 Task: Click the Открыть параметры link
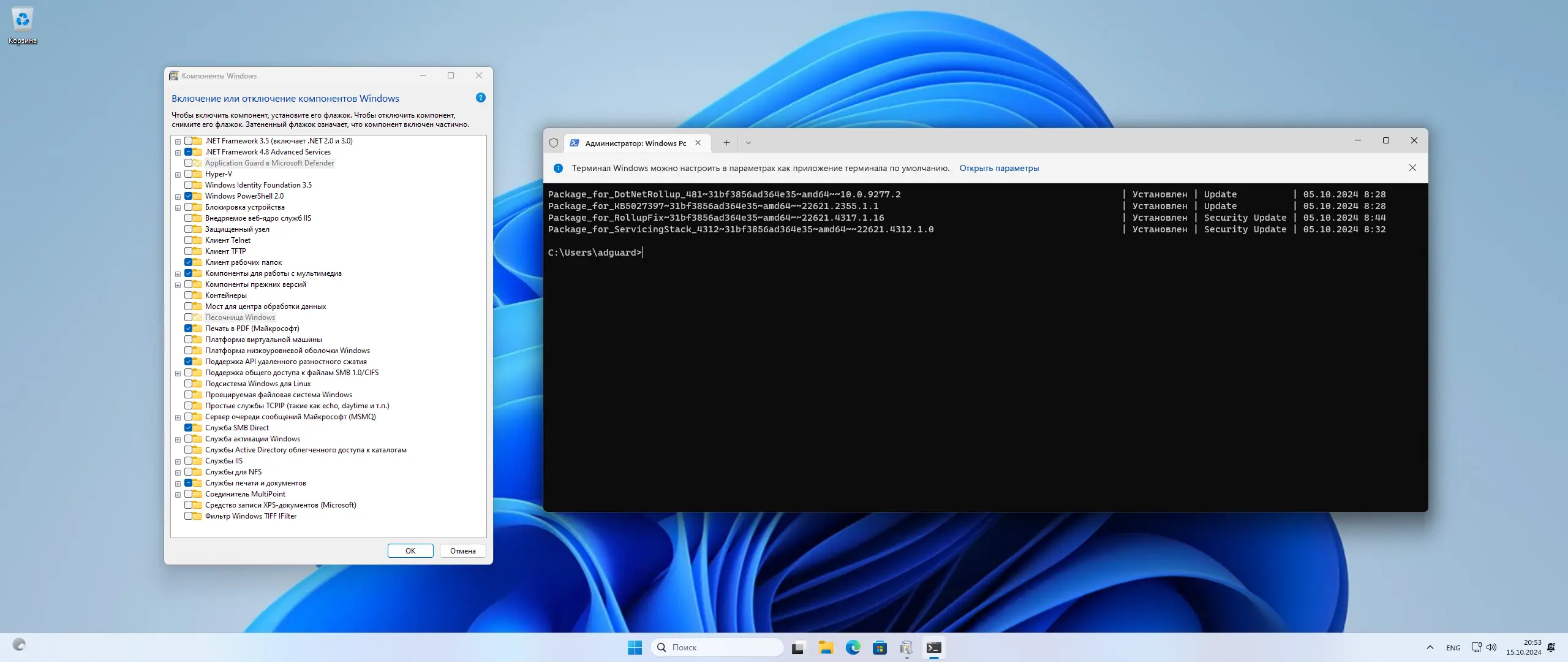998,168
